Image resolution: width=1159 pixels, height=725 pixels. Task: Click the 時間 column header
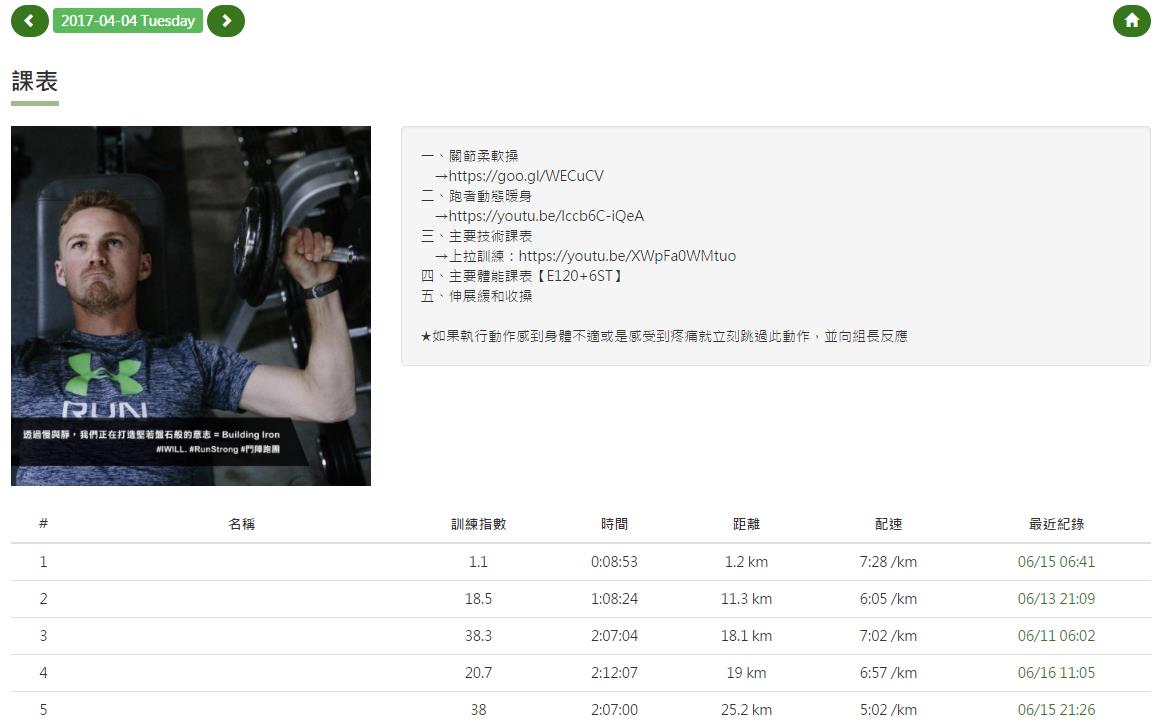[x=614, y=524]
